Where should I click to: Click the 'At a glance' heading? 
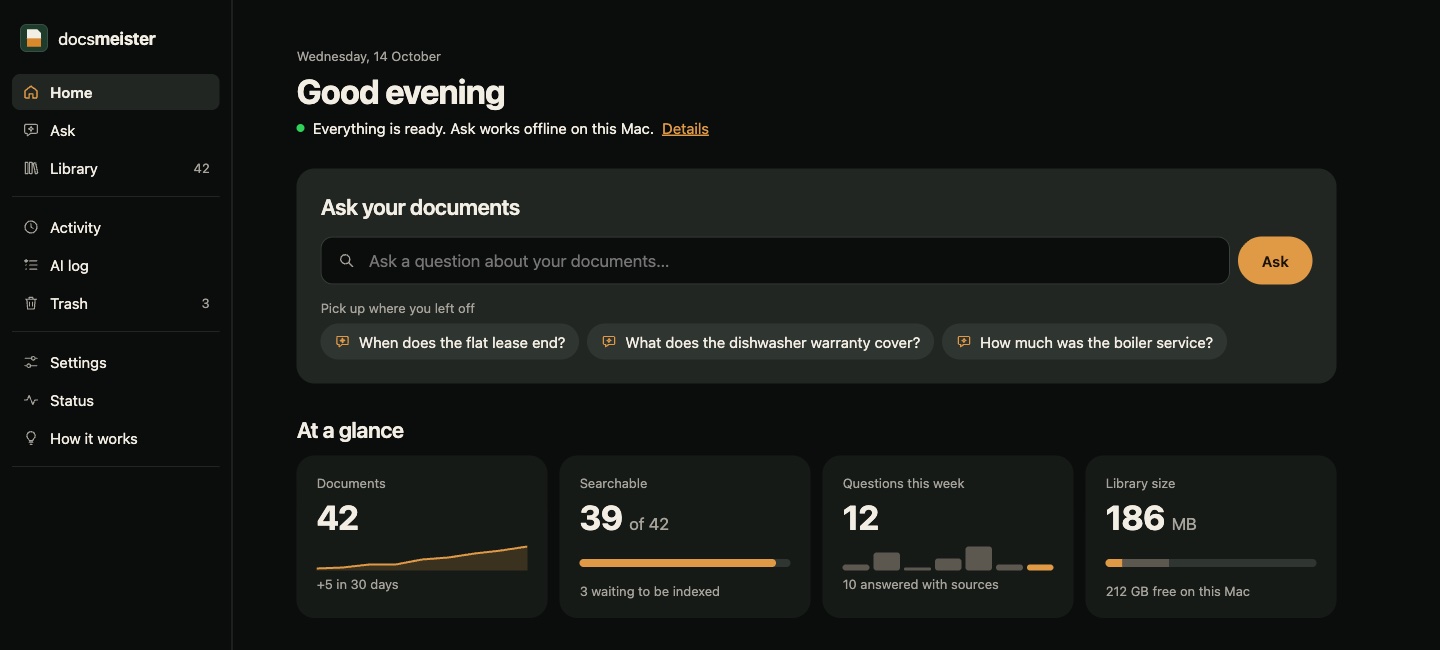pos(350,430)
